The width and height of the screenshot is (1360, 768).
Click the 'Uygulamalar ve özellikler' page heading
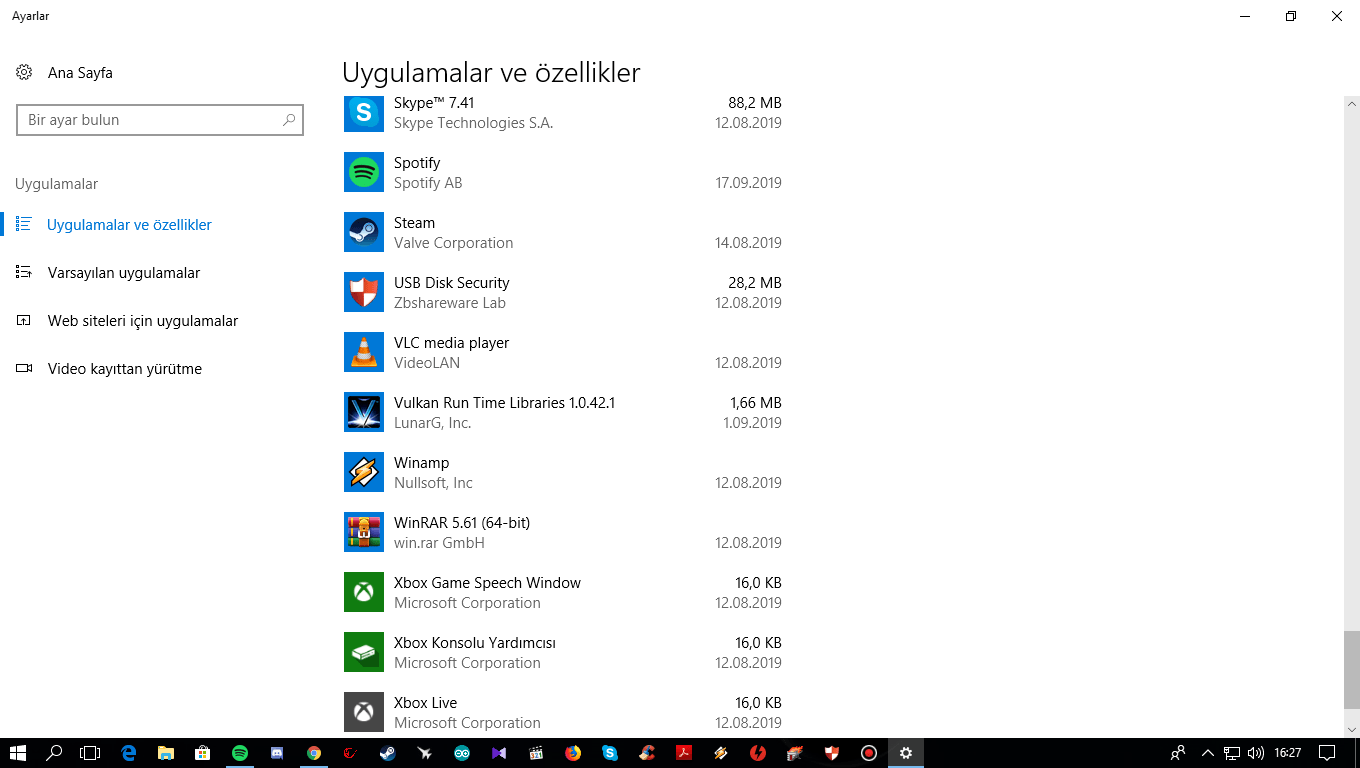pyautogui.click(x=491, y=73)
